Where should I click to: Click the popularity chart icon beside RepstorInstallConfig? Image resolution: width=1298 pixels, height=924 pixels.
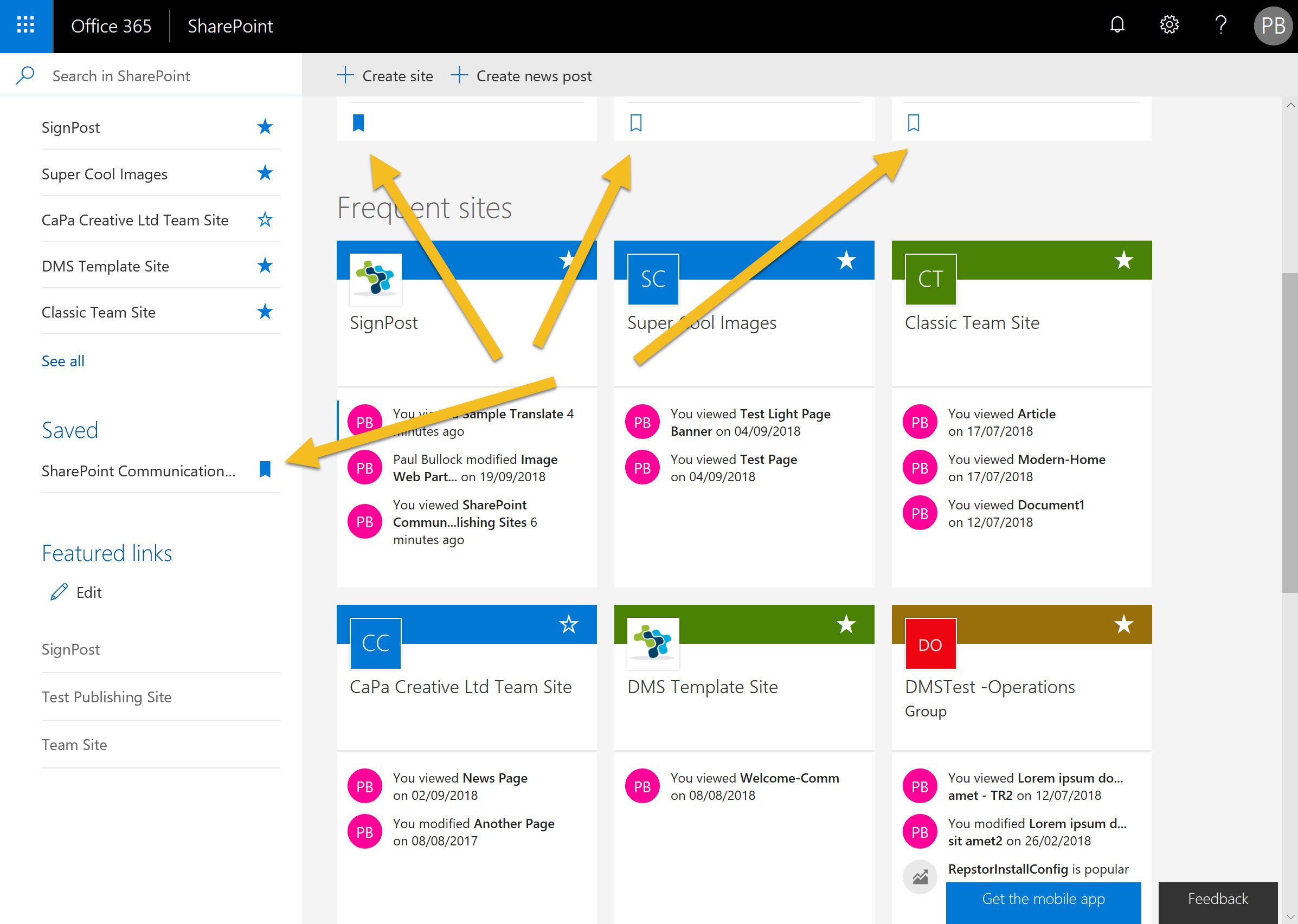click(920, 877)
